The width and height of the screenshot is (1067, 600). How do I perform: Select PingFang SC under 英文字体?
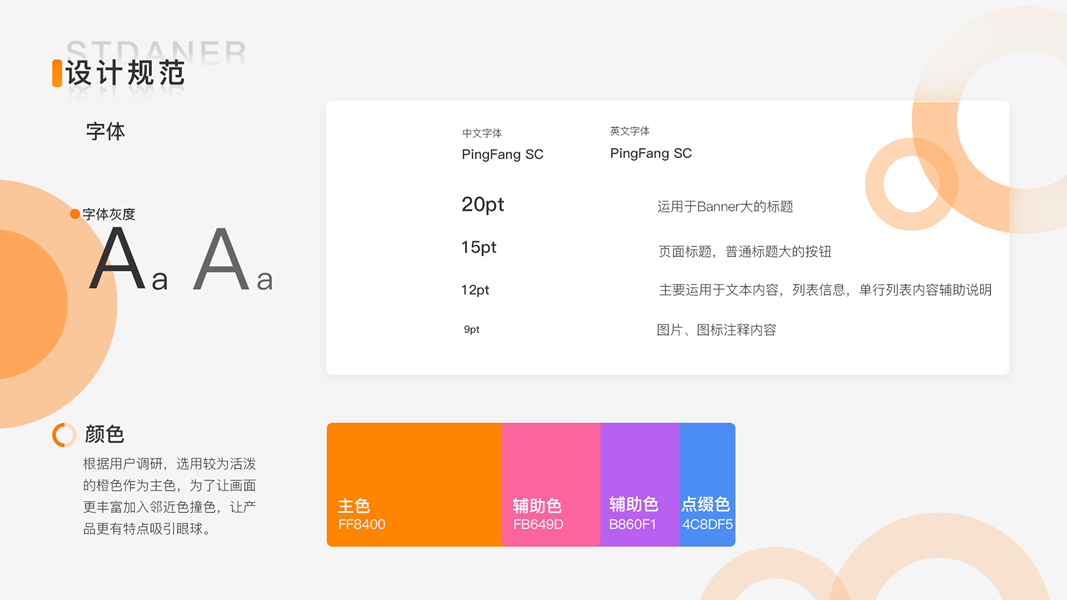pos(651,153)
